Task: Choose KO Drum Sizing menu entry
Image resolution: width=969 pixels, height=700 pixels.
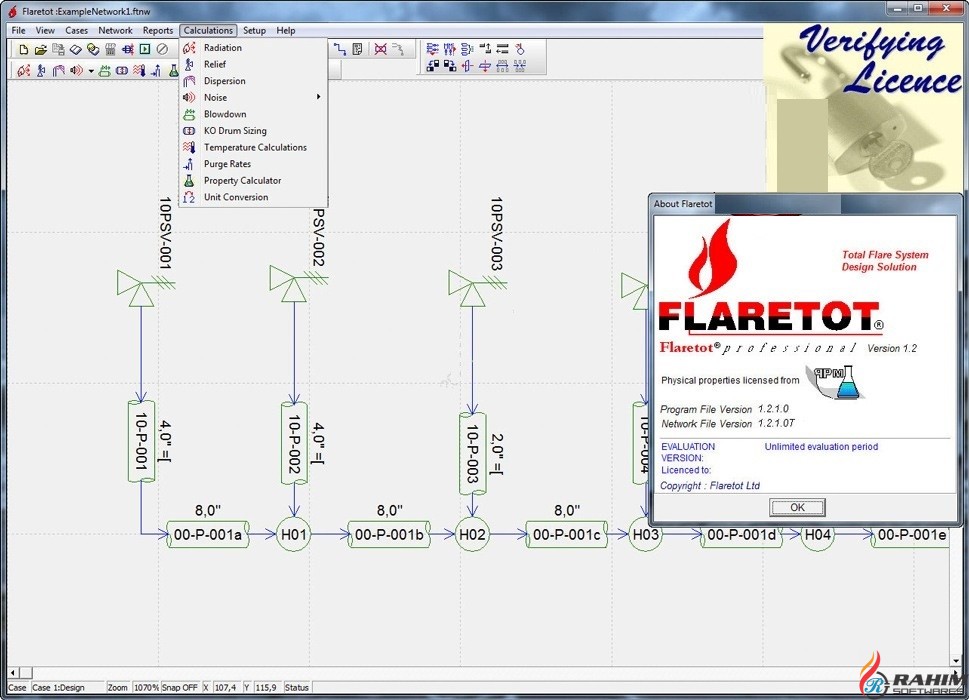Action: click(x=253, y=130)
